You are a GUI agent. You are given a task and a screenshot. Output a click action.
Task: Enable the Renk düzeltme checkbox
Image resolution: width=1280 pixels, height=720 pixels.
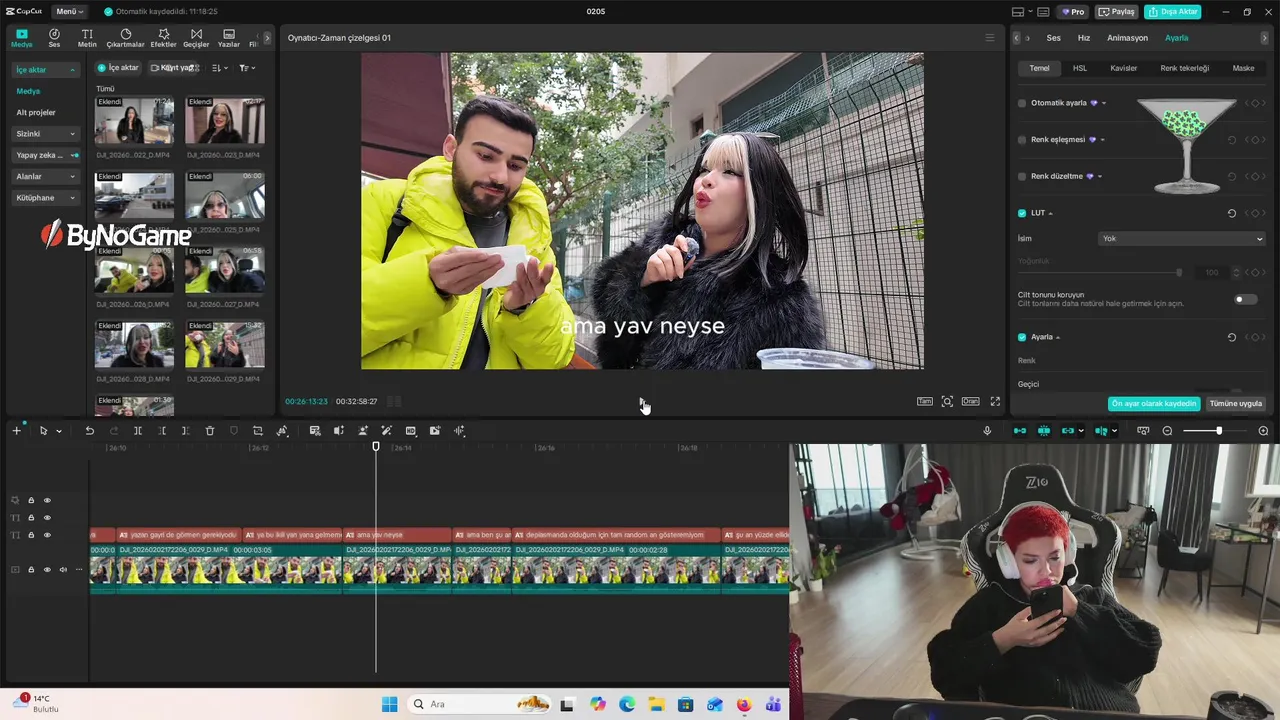click(1022, 176)
